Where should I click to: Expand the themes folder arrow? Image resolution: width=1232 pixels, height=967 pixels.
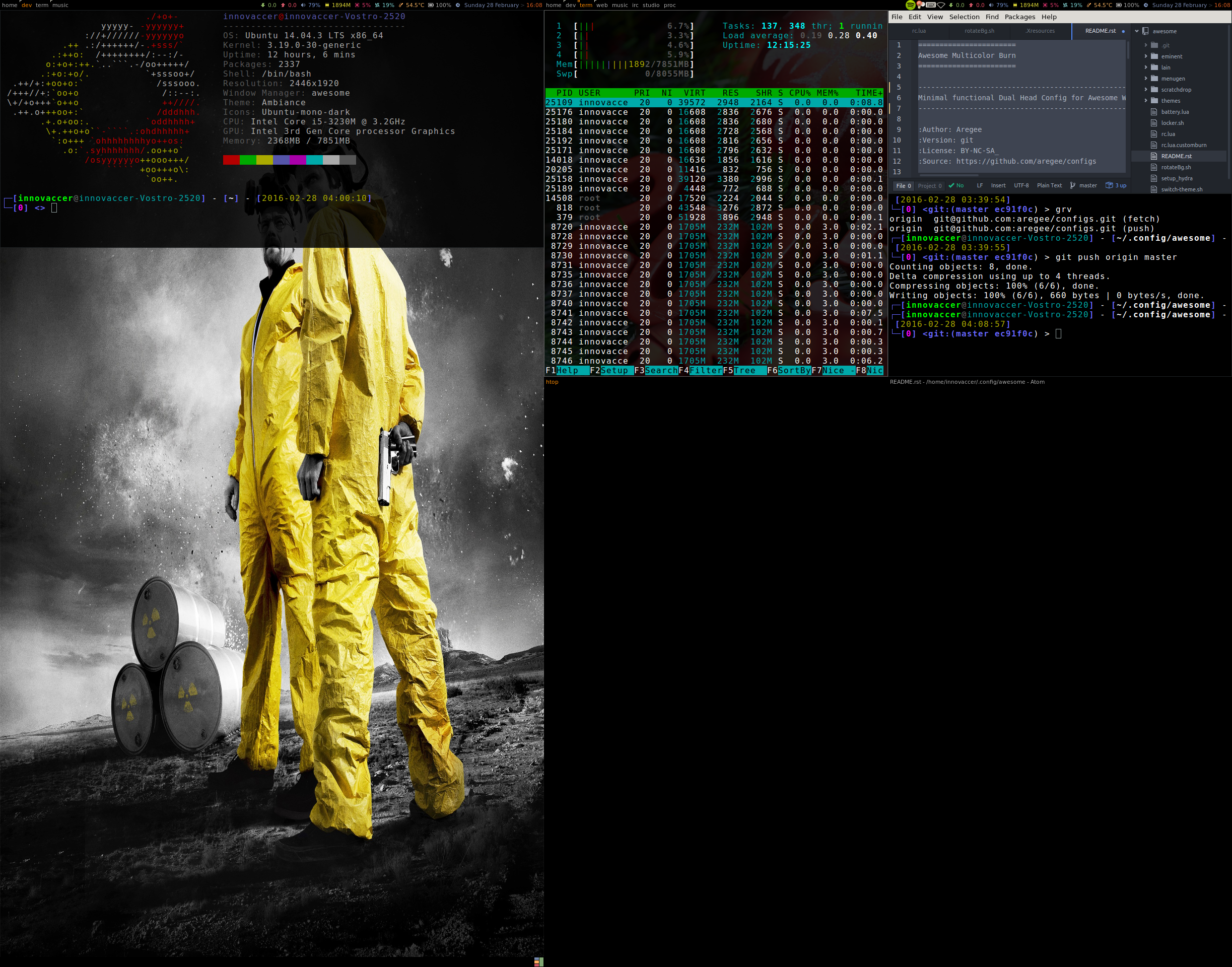1146,101
